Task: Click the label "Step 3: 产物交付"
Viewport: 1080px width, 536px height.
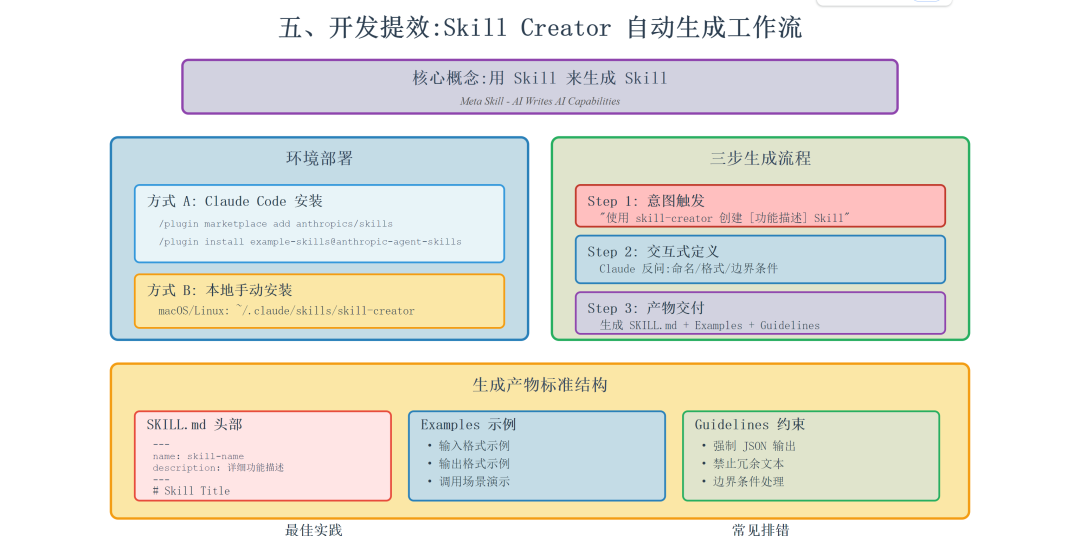Action: coord(645,308)
